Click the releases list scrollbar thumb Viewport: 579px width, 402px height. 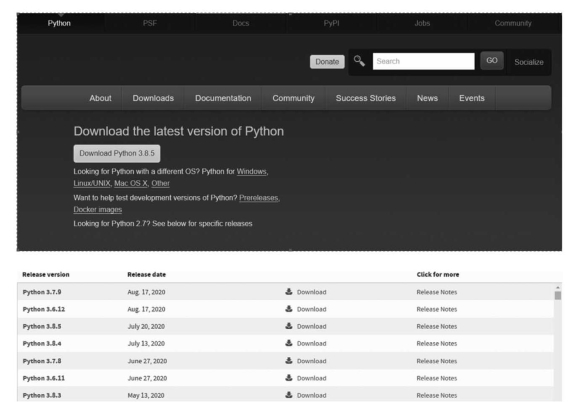(558, 295)
